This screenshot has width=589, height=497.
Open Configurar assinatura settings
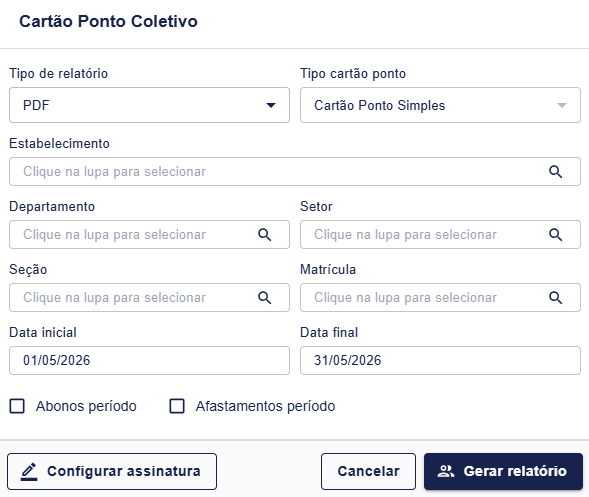(x=112, y=471)
